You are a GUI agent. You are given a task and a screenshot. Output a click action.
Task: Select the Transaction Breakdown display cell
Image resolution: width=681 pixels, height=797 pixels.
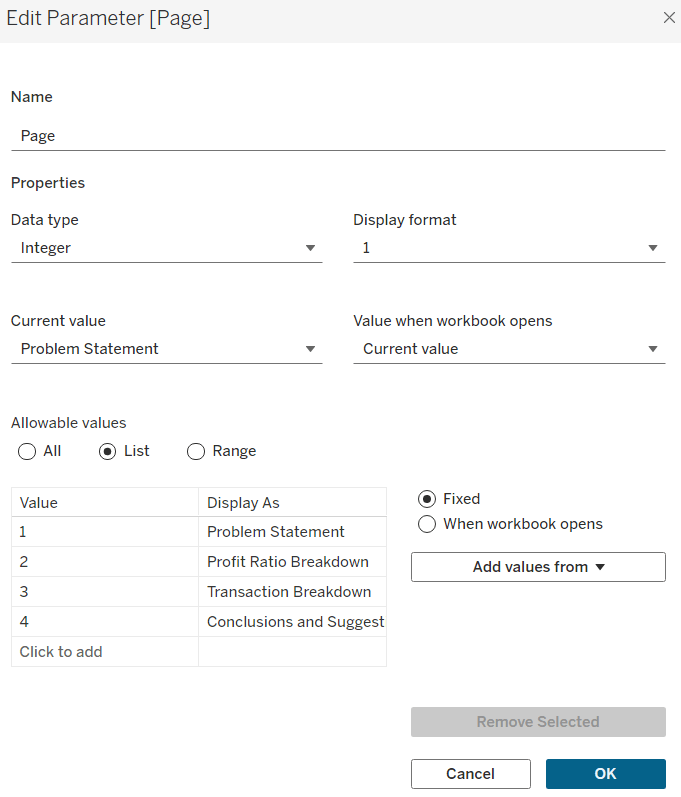click(x=292, y=592)
